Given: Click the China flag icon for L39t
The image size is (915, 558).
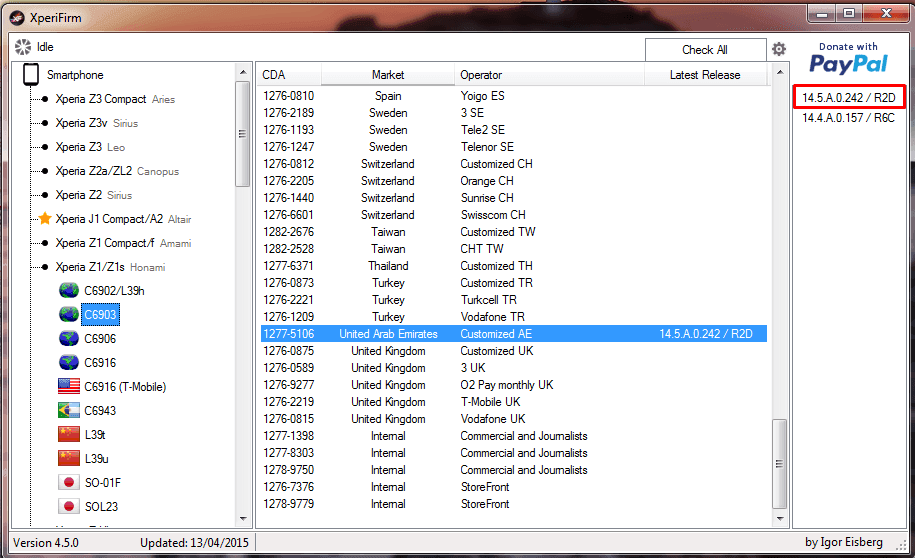Looking at the screenshot, I should click(x=69, y=434).
